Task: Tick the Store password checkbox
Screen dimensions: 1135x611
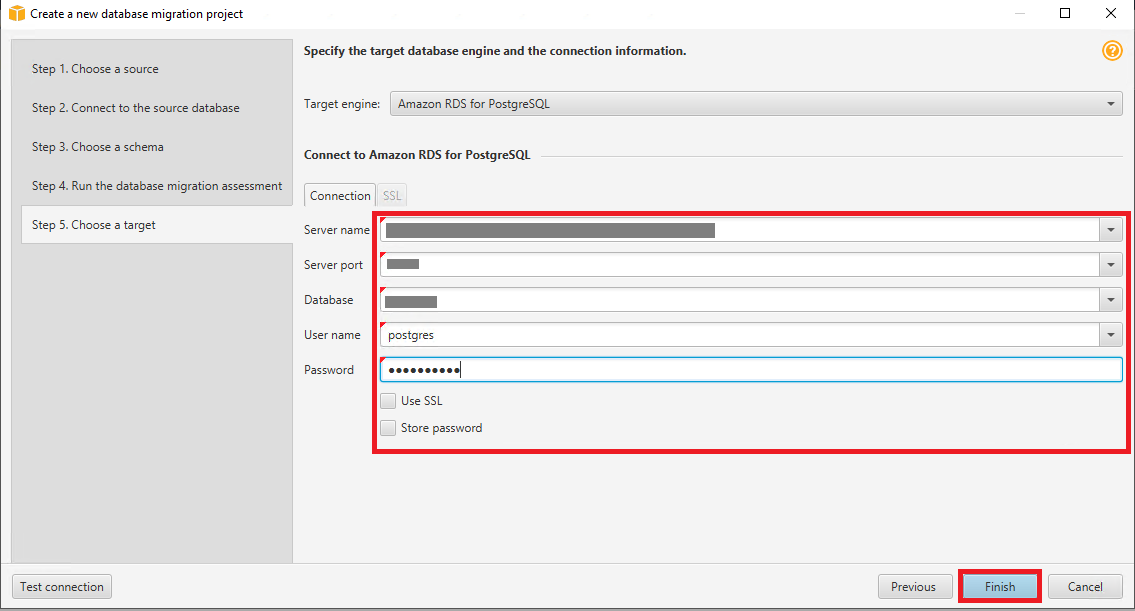Action: point(388,428)
